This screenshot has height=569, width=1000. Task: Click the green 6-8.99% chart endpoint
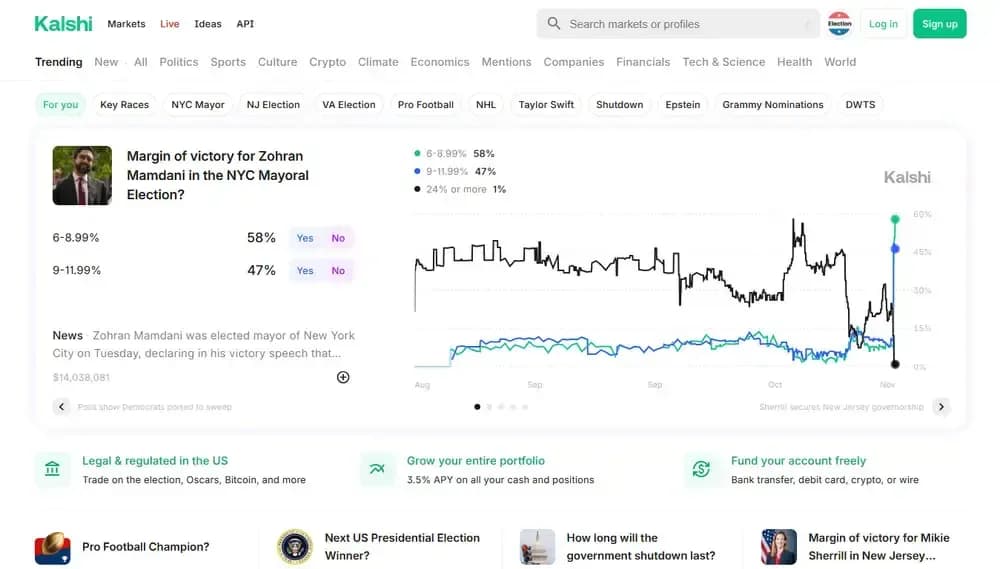tap(895, 219)
